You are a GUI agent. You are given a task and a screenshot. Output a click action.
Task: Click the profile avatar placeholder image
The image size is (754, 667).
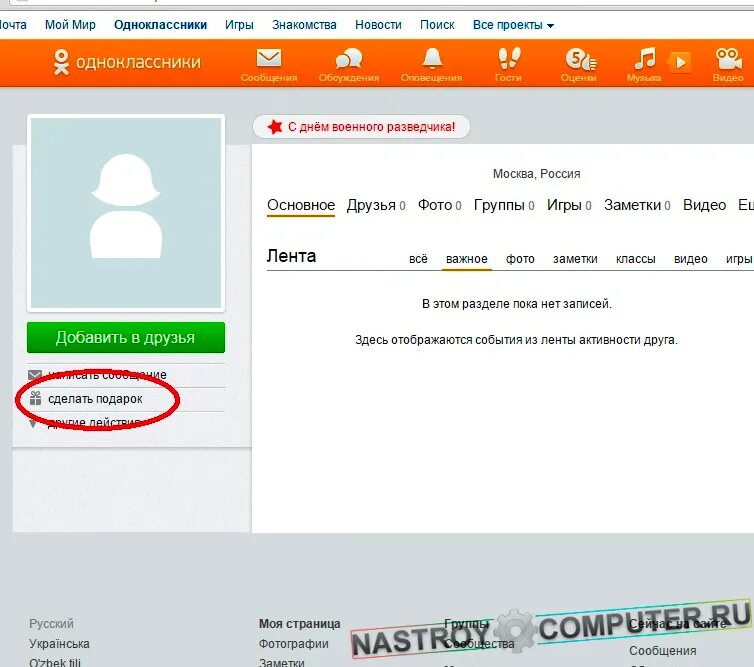click(x=126, y=213)
